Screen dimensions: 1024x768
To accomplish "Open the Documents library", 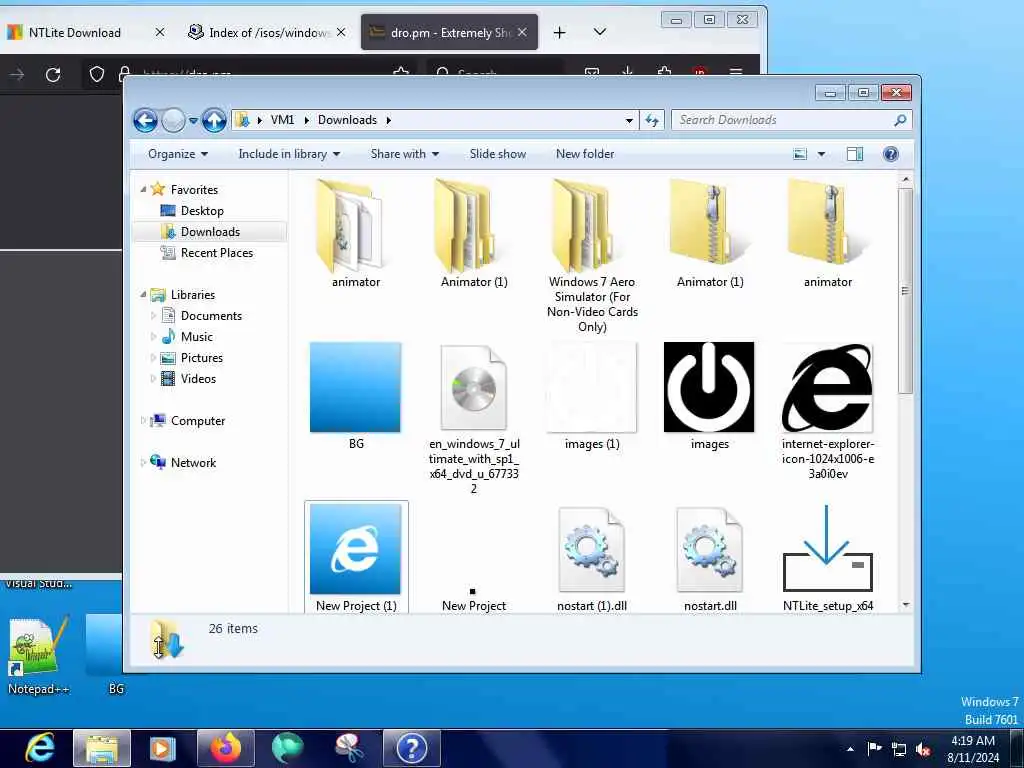I will pyautogui.click(x=211, y=316).
